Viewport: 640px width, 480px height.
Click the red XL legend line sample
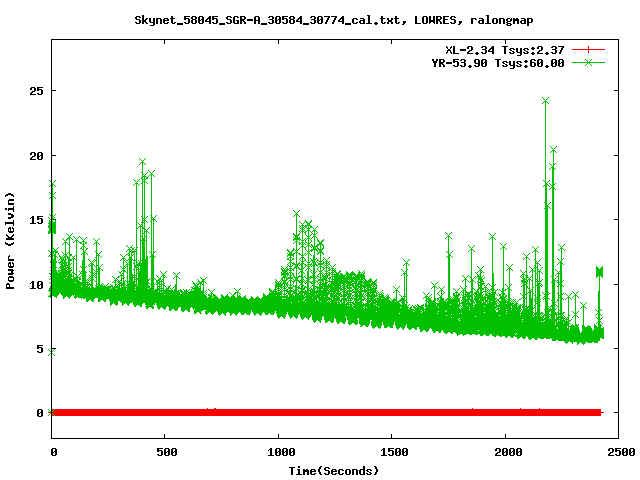click(588, 50)
